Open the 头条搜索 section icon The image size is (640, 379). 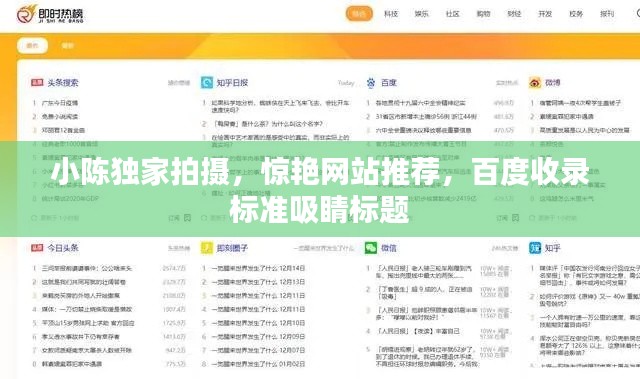[x=37, y=83]
